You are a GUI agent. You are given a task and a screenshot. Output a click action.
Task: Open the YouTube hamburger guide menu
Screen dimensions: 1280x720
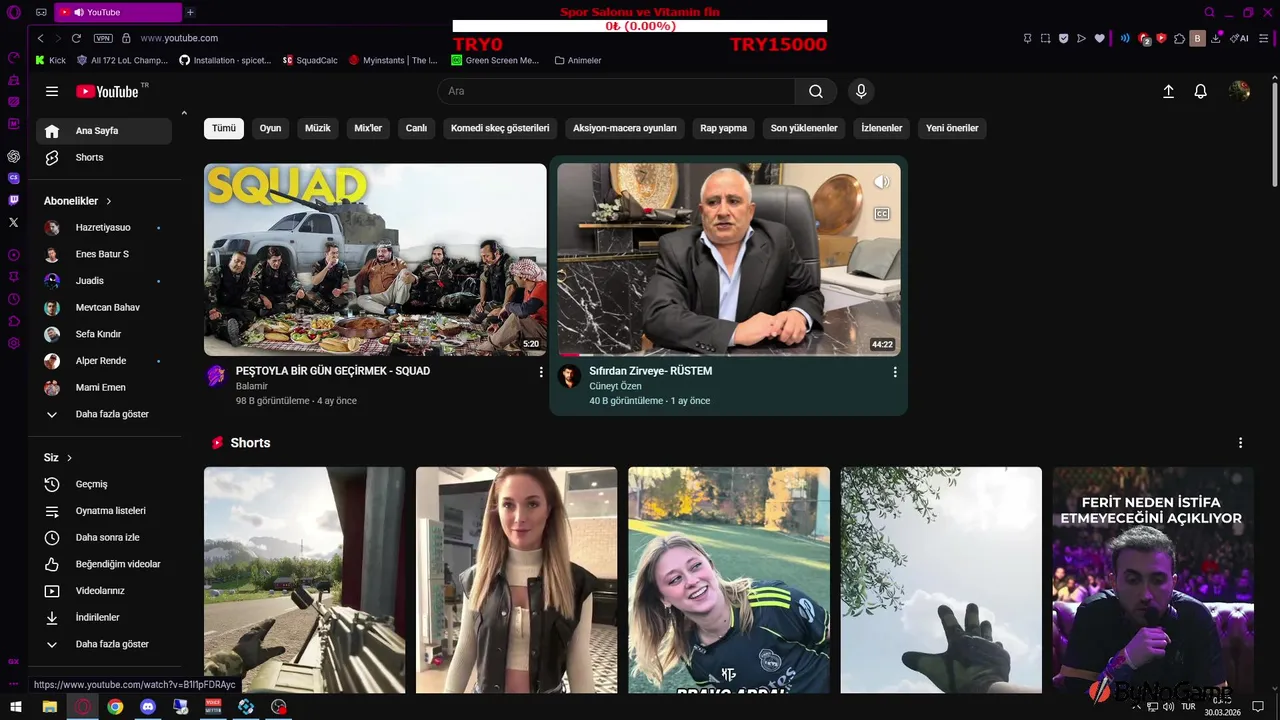pos(52,91)
